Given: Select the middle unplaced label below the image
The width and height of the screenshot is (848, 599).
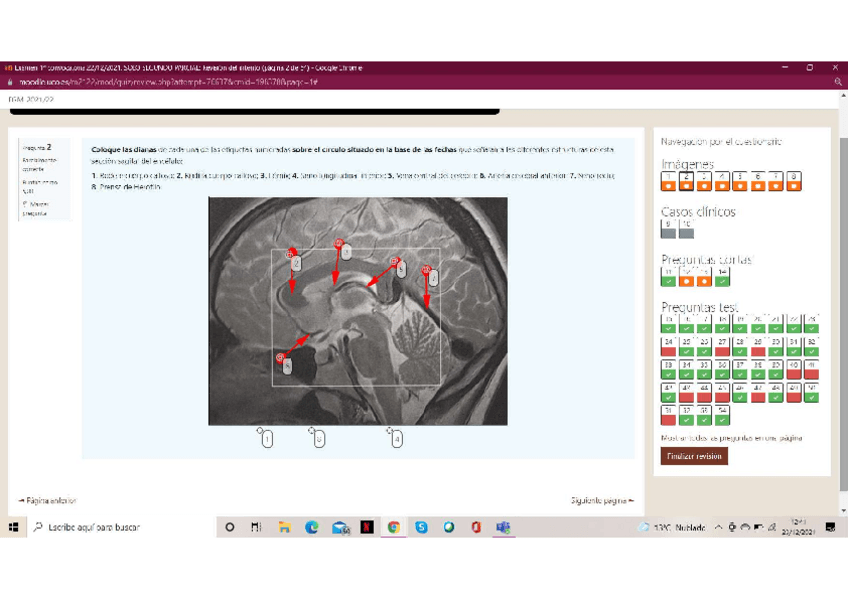Looking at the screenshot, I should click(x=319, y=439).
